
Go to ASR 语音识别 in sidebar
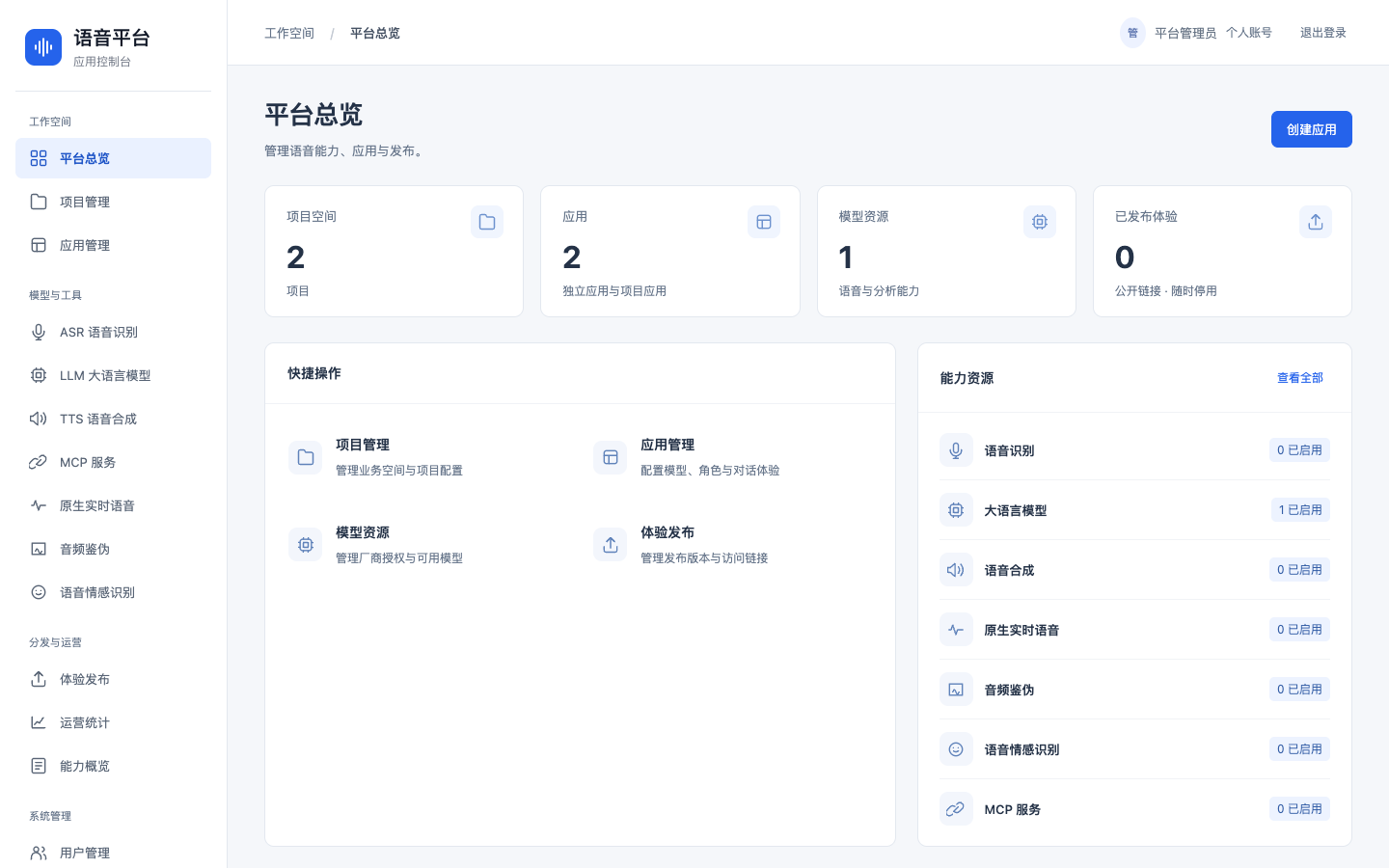pyautogui.click(x=113, y=332)
